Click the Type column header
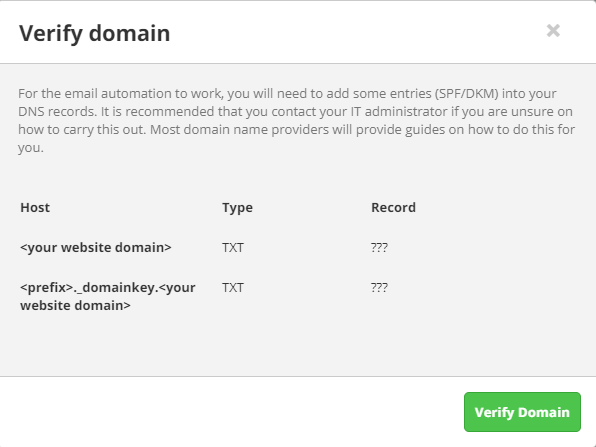The width and height of the screenshot is (596, 447). click(238, 208)
